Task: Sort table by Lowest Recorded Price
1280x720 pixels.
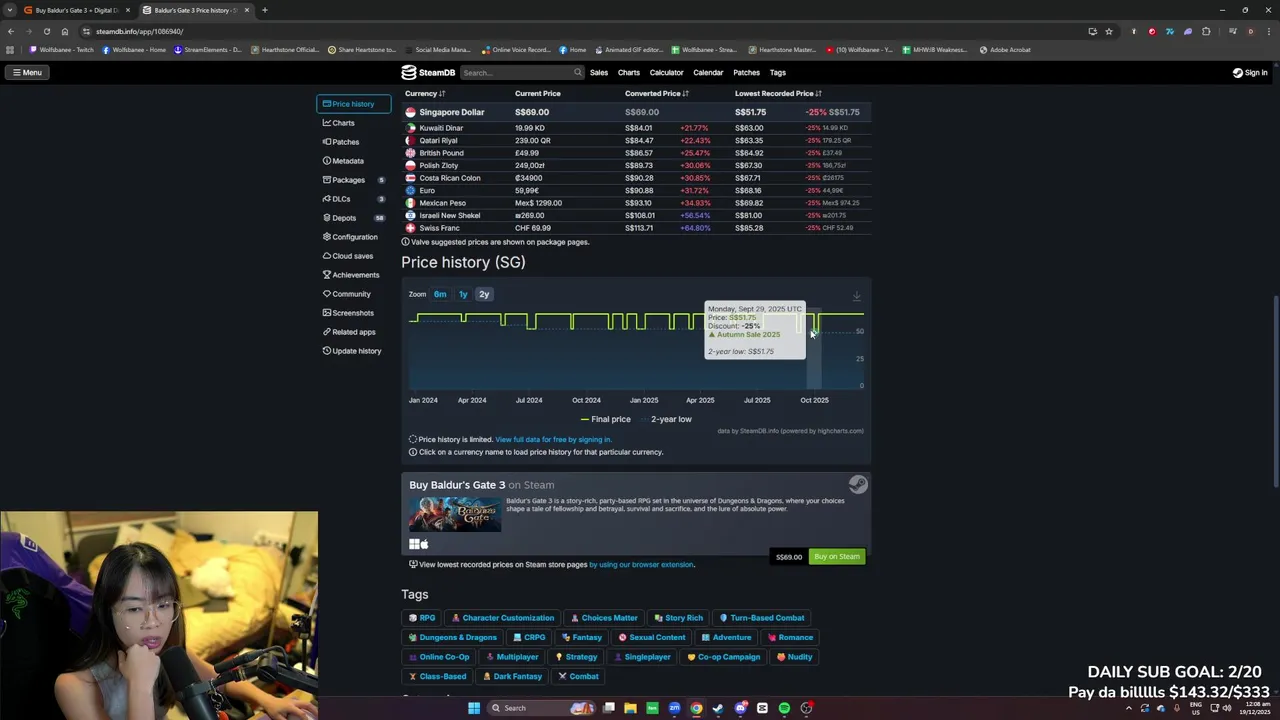Action: point(778,94)
